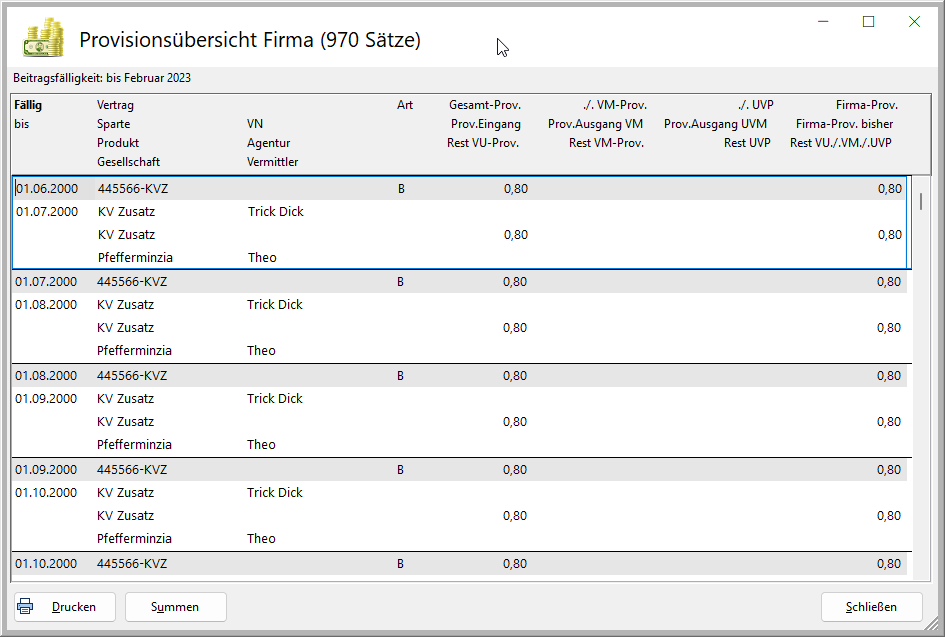Select the ./. UVP column header
The height and width of the screenshot is (637, 945).
[754, 105]
